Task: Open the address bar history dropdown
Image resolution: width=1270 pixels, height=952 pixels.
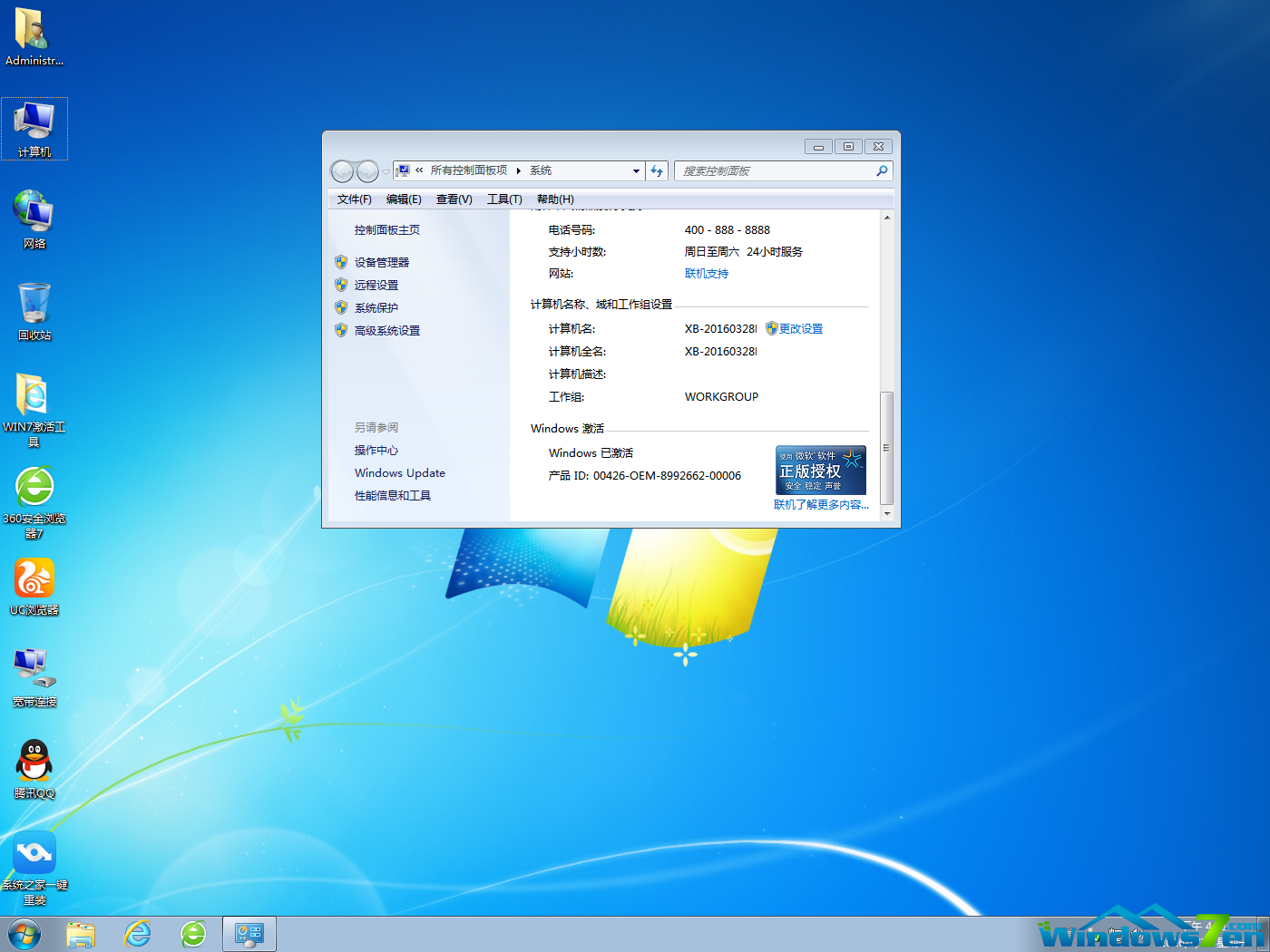Action: click(x=636, y=170)
